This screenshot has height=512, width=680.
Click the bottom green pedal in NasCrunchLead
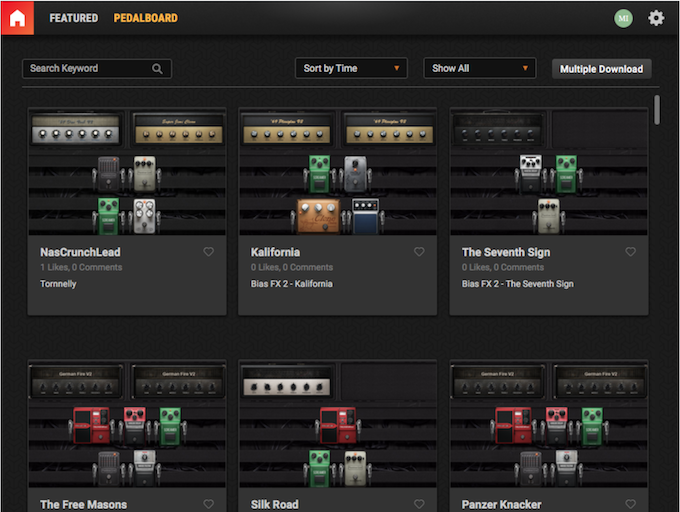pos(108,216)
